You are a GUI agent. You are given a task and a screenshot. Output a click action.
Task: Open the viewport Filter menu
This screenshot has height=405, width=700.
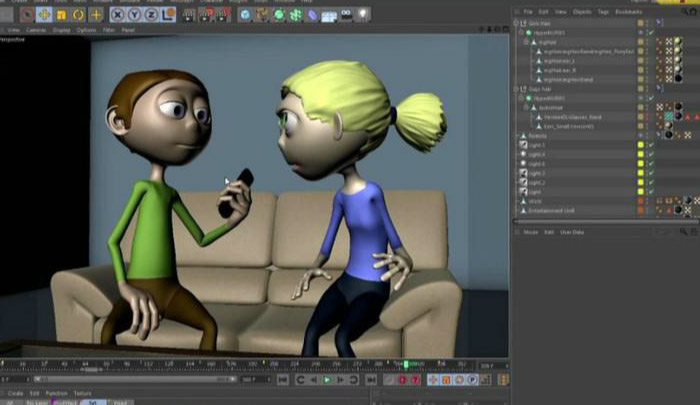pyautogui.click(x=109, y=30)
